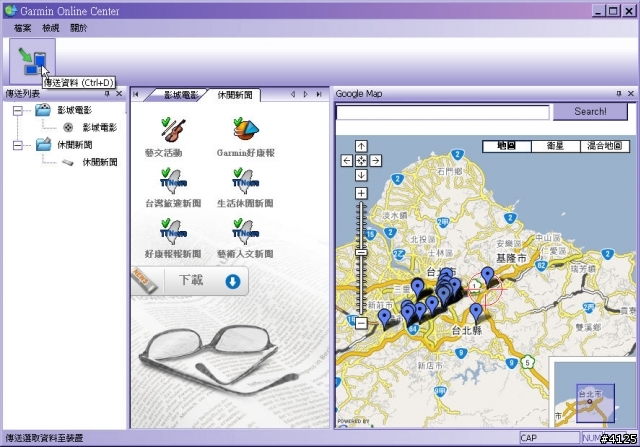Screen dimensions: 640x447
Task: Pan the map up
Action: pos(361,146)
